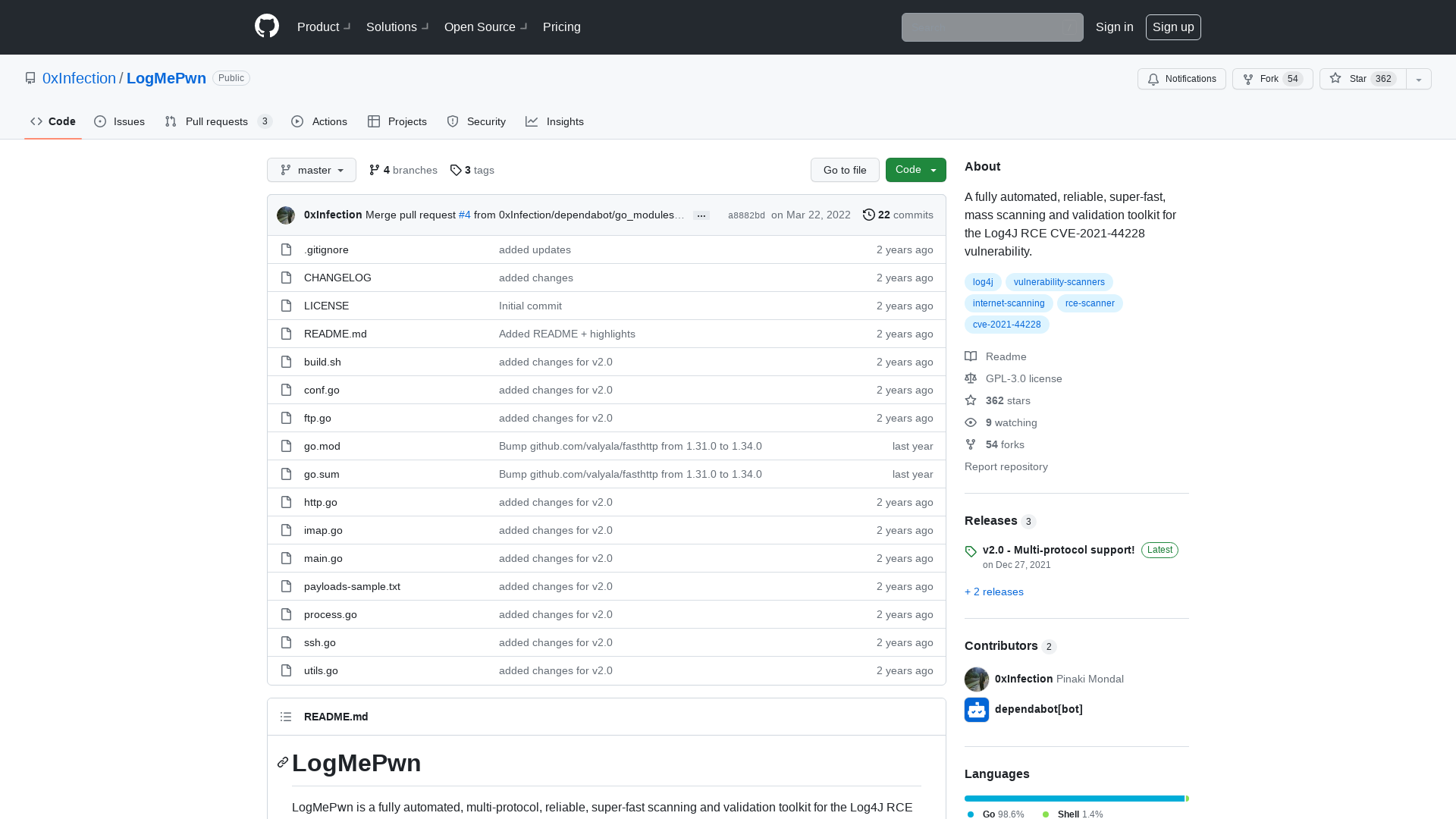
Task: Open the Insights tab
Action: point(554,121)
